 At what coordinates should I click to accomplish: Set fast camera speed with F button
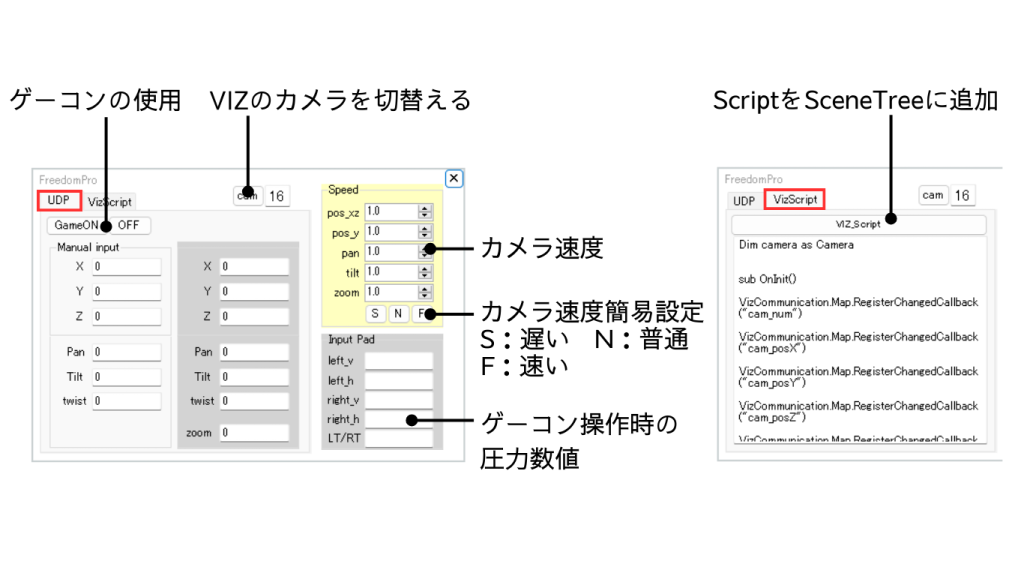[421, 314]
